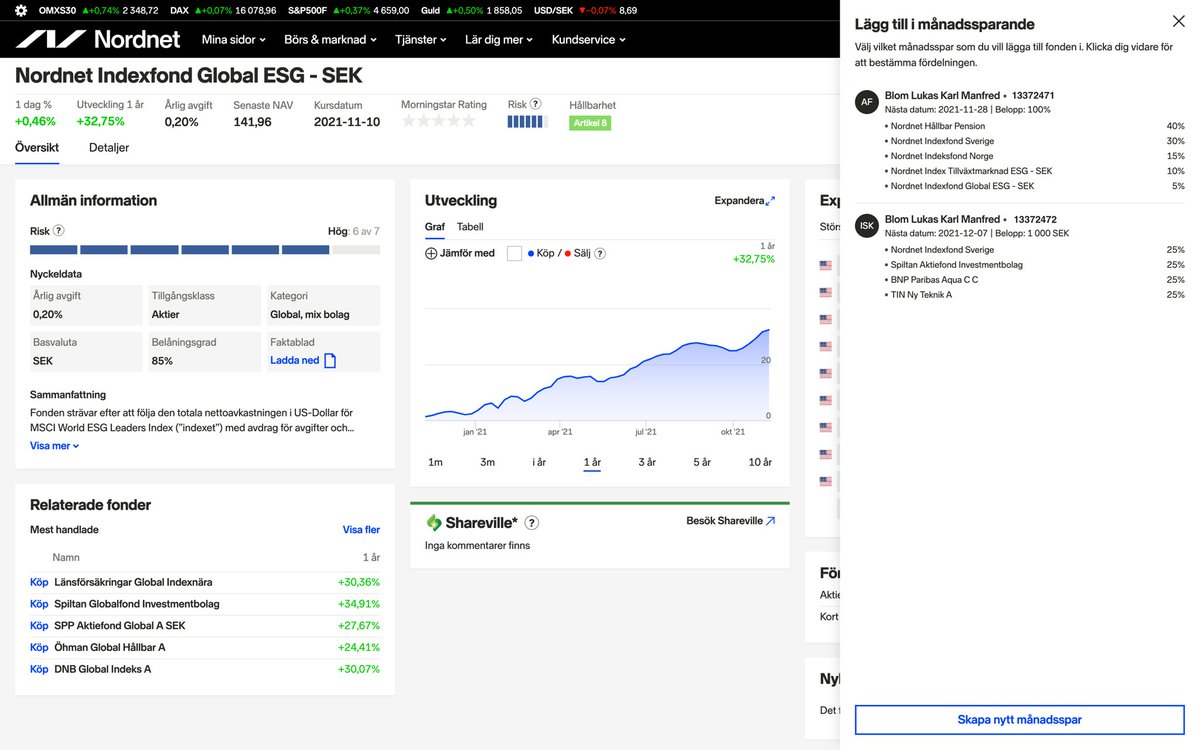
Task: Toggle the Köp / Sälj checkbox
Action: (x=514, y=253)
